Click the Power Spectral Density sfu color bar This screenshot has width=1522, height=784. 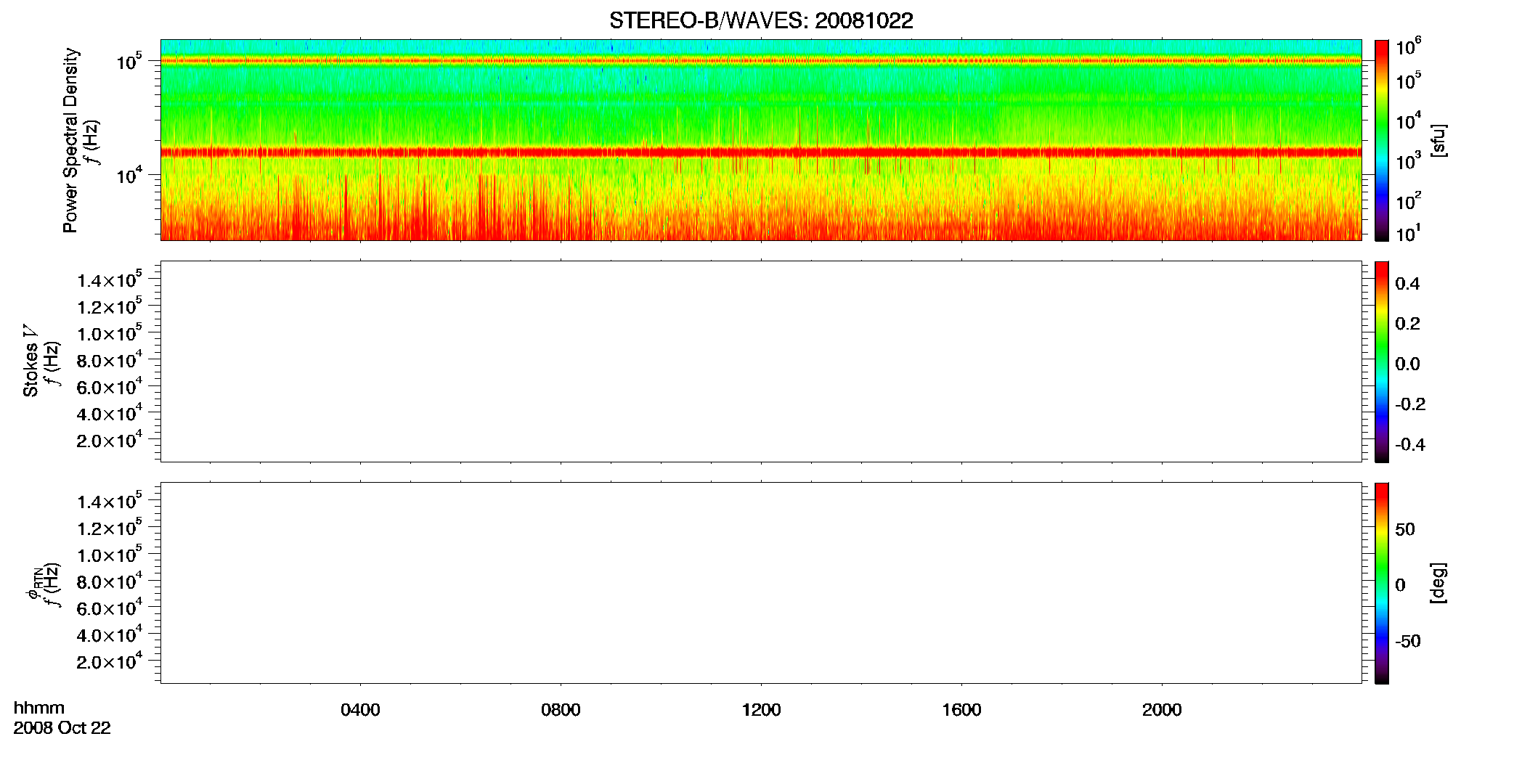tap(1381, 140)
